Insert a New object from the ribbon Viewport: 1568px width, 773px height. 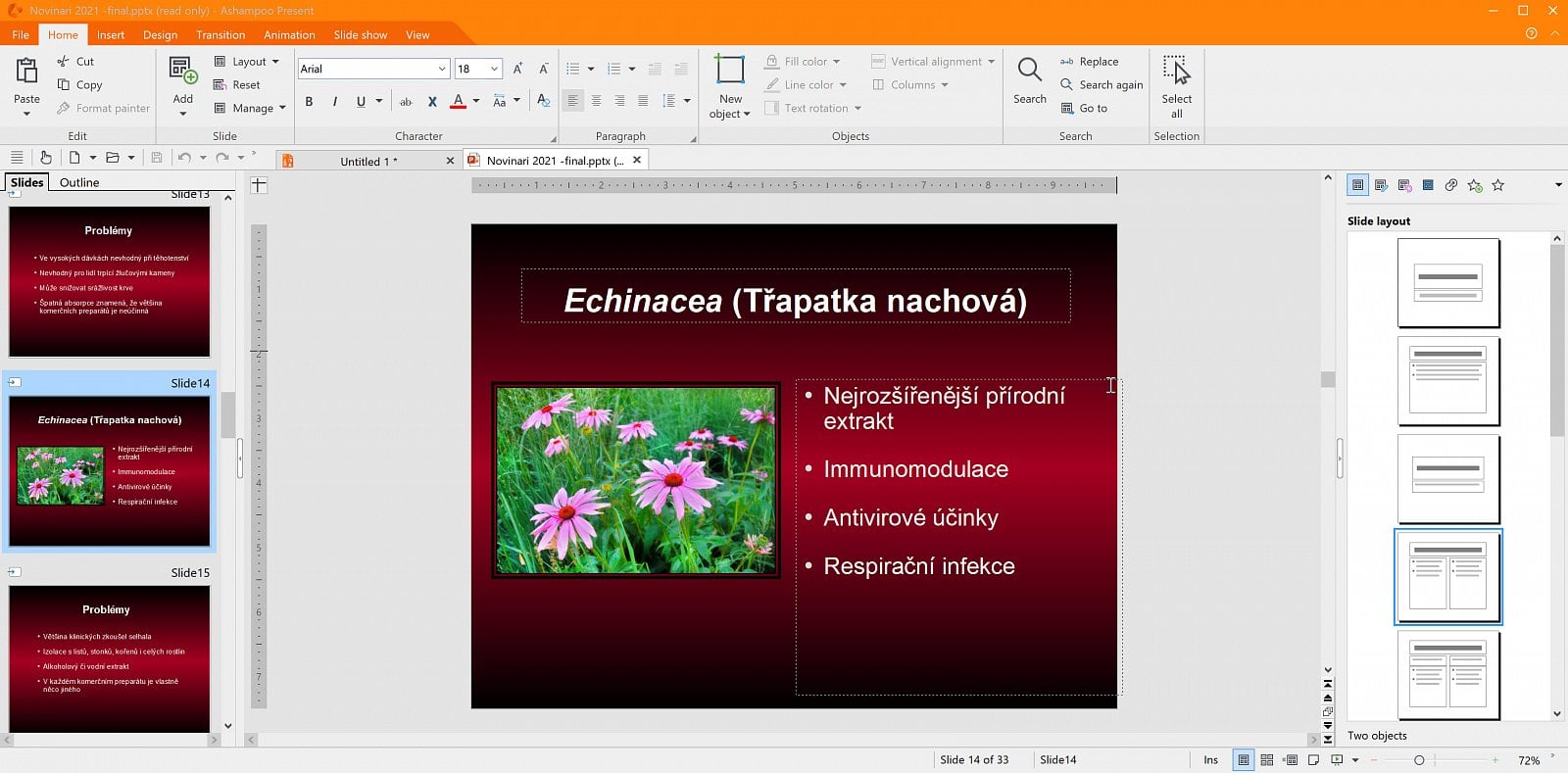pyautogui.click(x=730, y=86)
